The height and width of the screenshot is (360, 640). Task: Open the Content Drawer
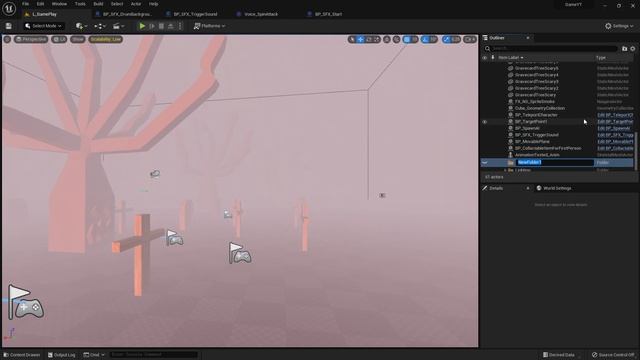coord(22,355)
